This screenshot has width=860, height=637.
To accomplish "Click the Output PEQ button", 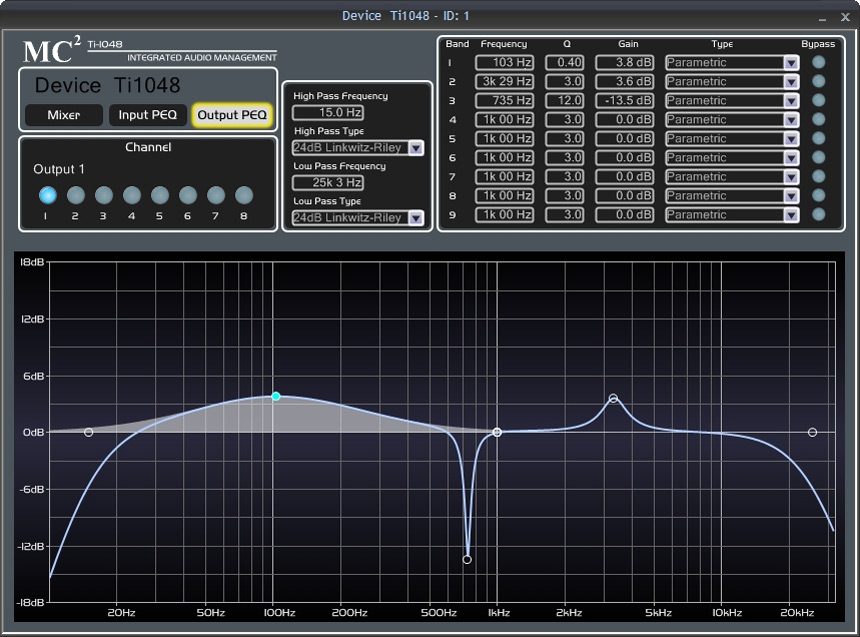I will click(232, 115).
